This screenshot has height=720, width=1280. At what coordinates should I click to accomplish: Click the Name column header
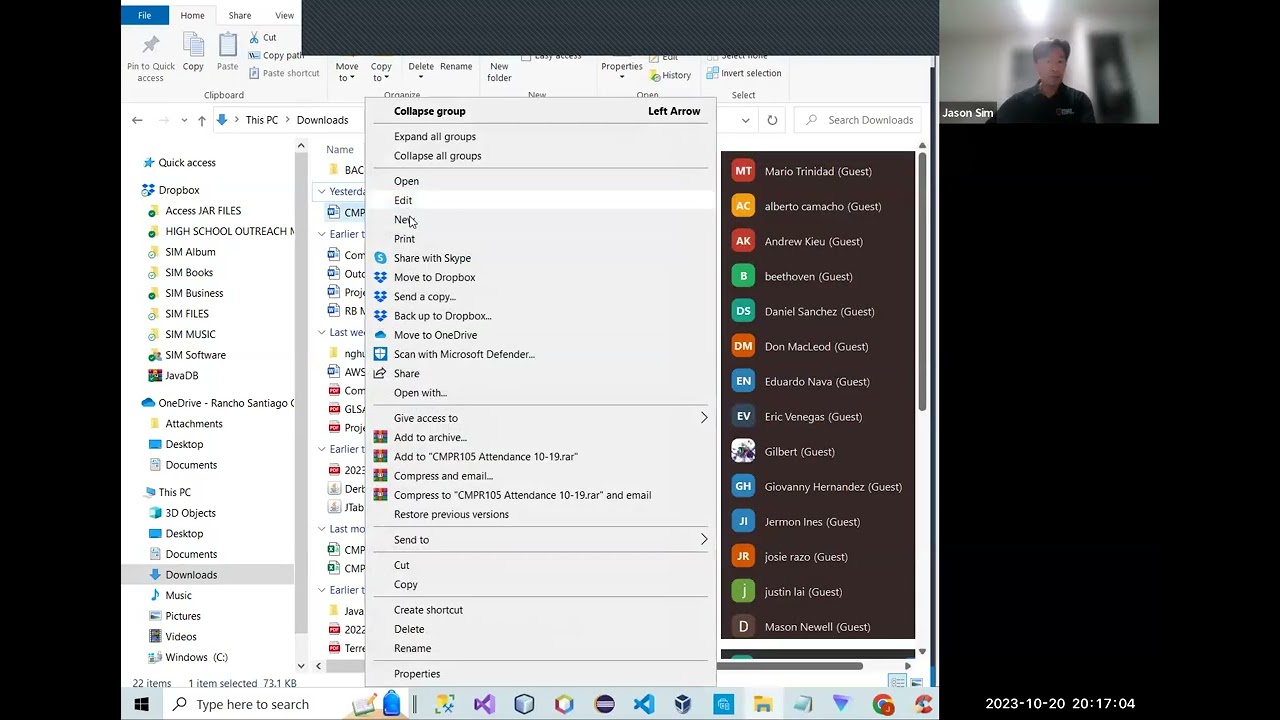coord(340,150)
